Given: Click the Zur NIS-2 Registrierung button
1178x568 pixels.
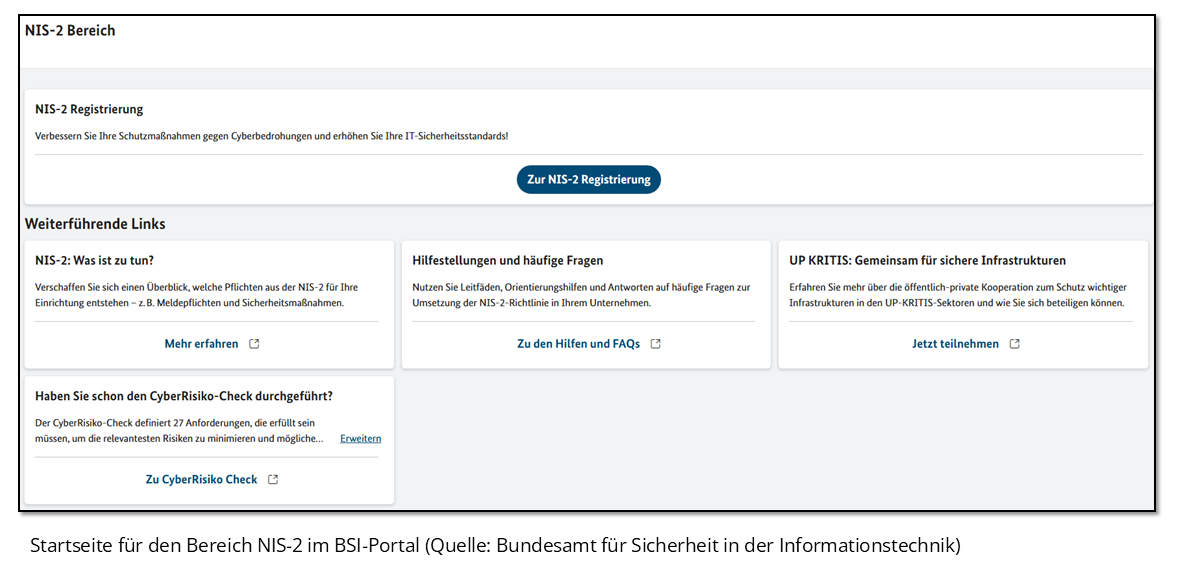Looking at the screenshot, I should pos(588,180).
